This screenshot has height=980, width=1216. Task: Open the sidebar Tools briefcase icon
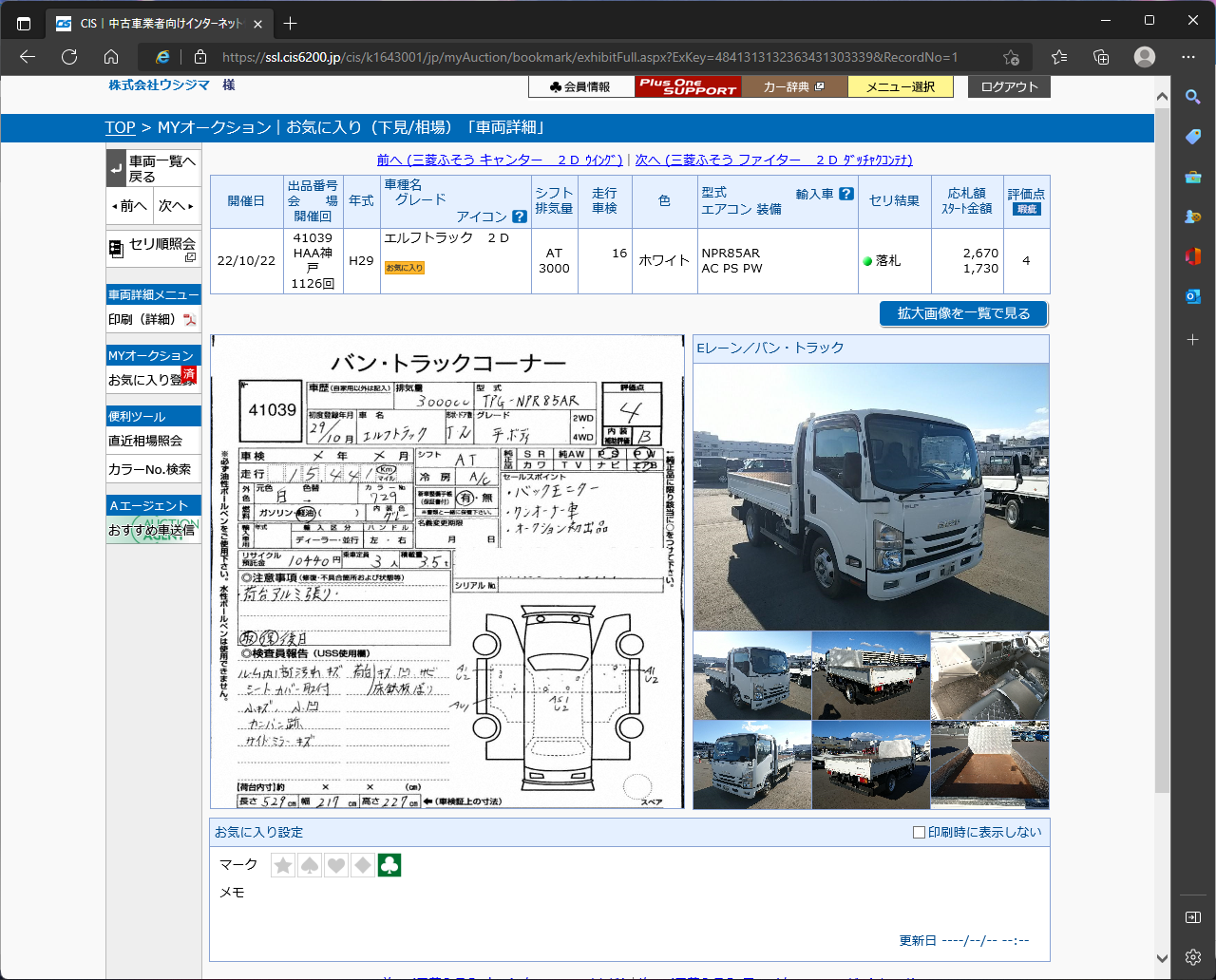1193,177
